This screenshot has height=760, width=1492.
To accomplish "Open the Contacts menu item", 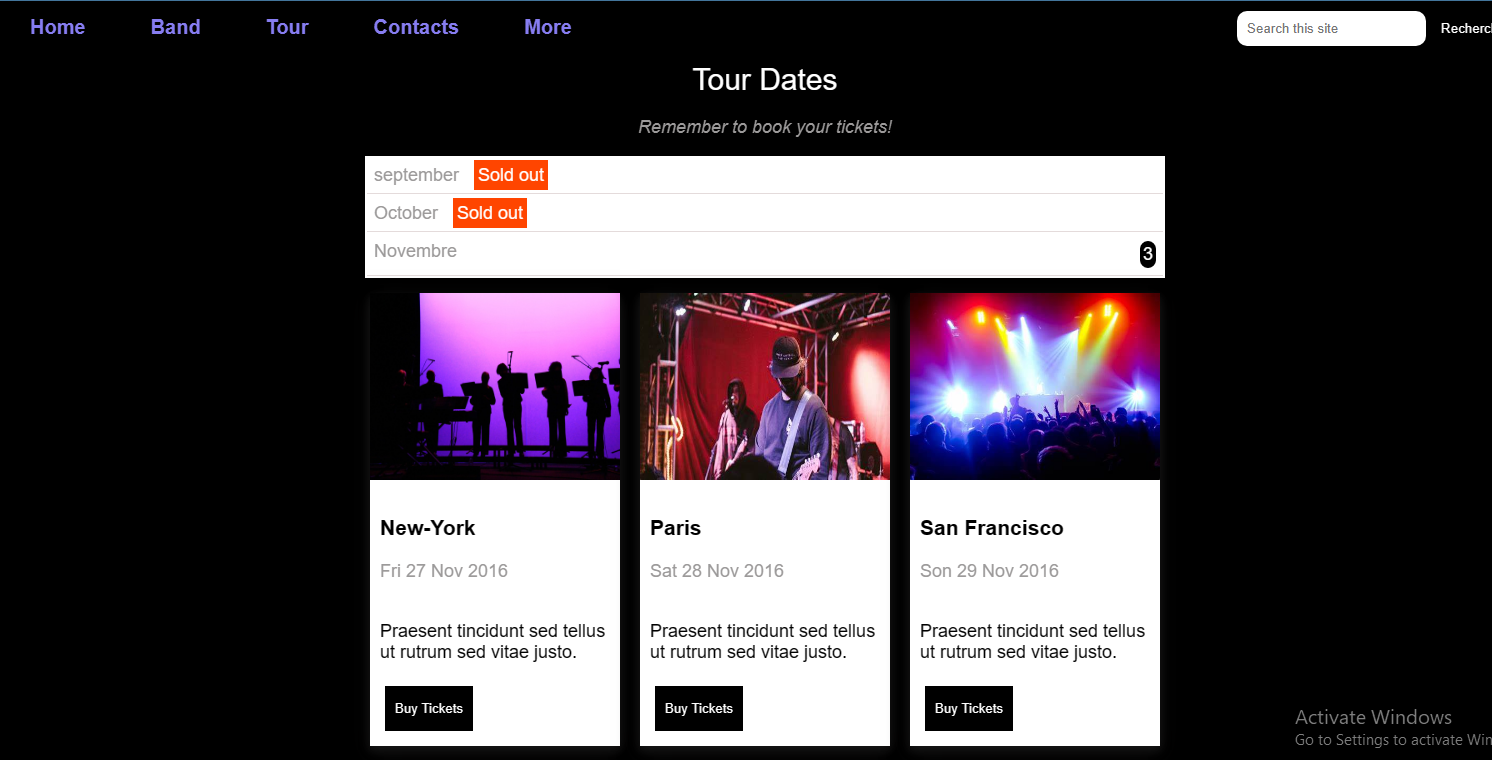I will [x=416, y=27].
